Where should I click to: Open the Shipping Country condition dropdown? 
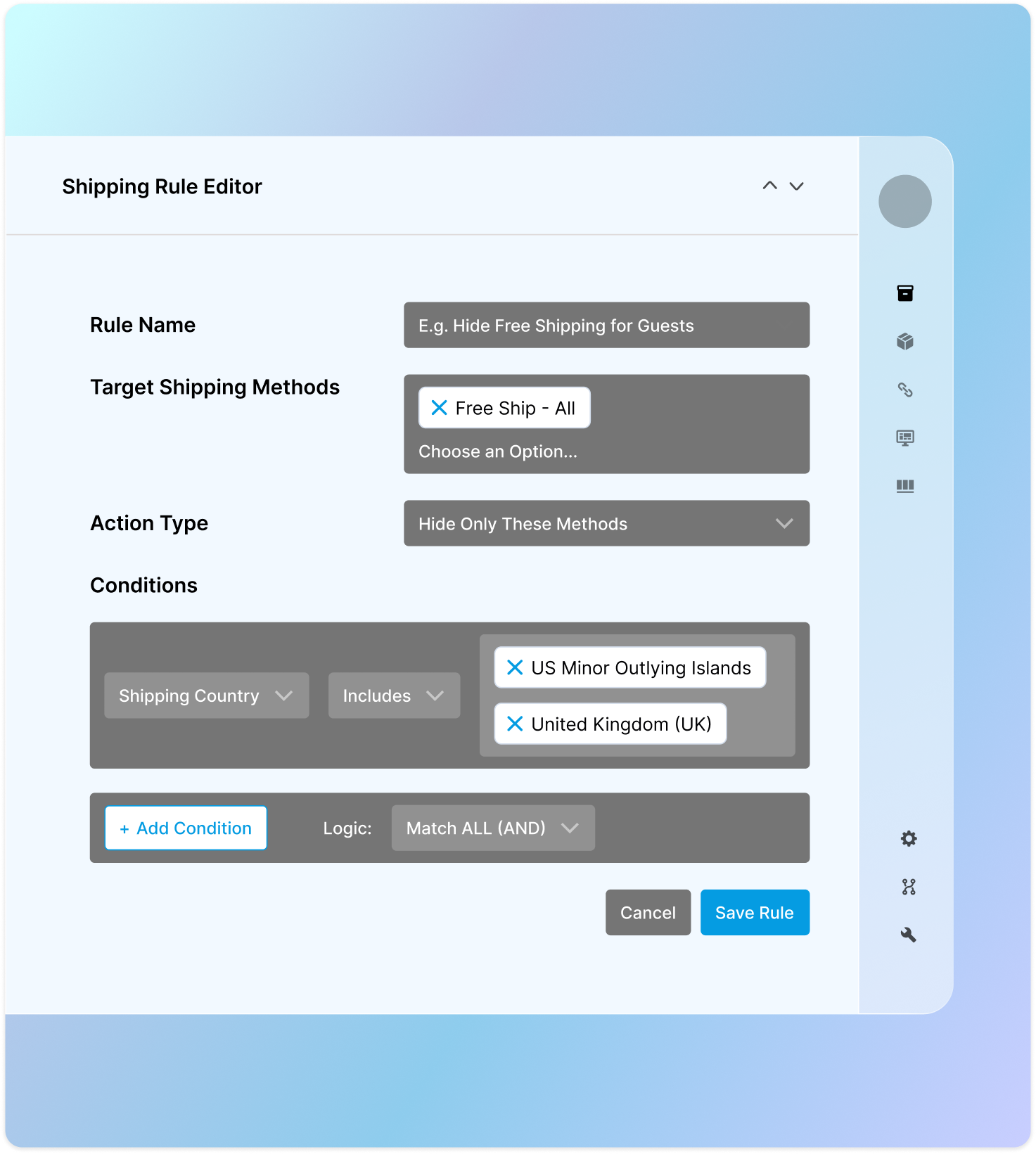[x=206, y=695]
